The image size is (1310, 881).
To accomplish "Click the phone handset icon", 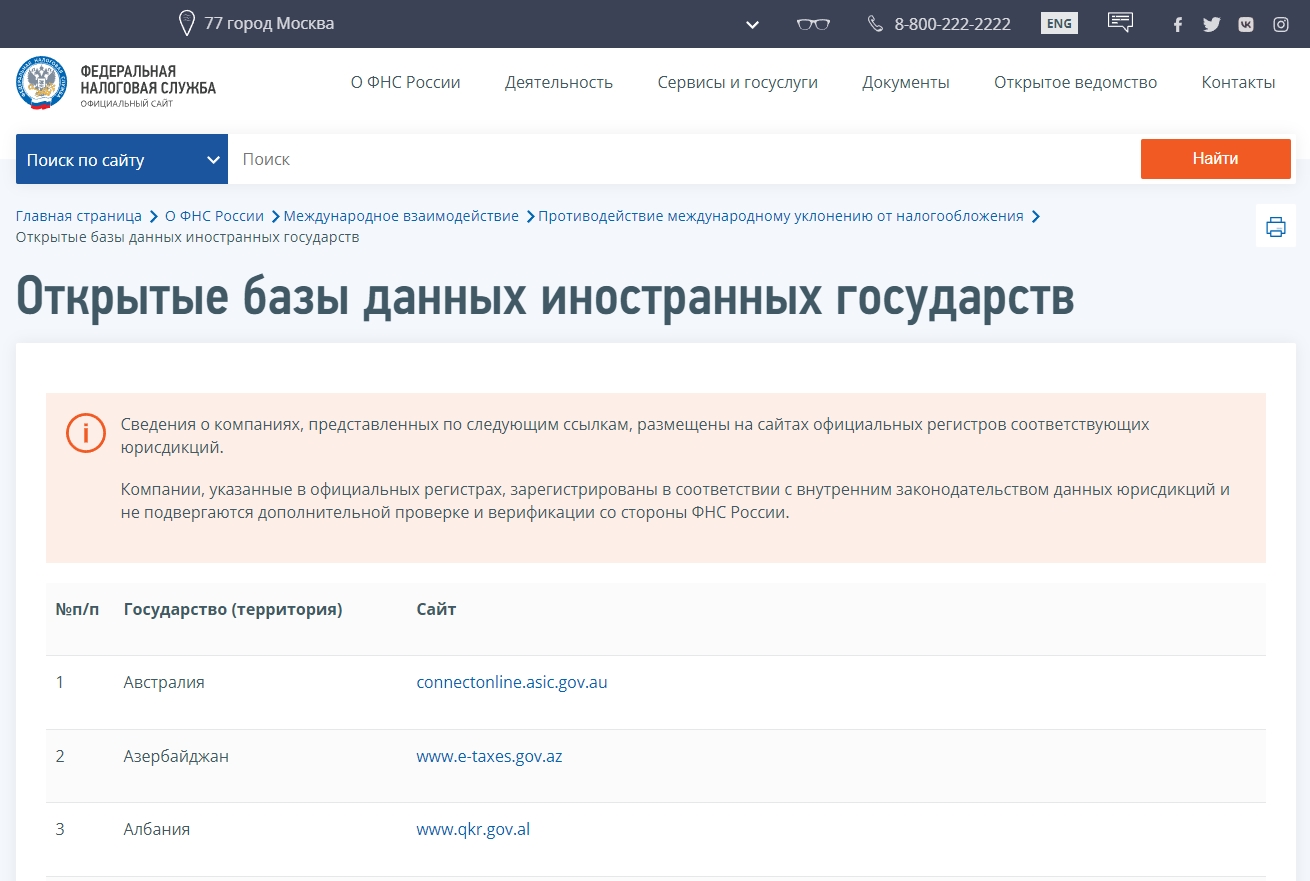I will click(875, 23).
